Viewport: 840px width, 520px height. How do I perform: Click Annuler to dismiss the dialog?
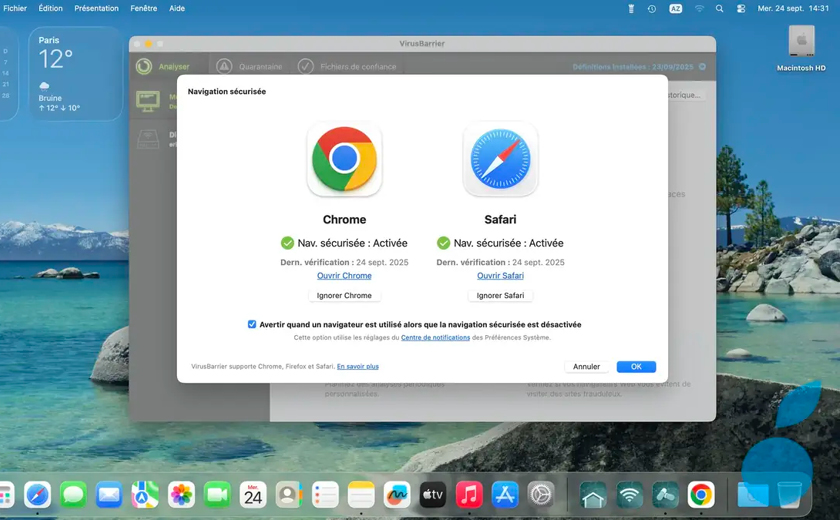click(586, 367)
